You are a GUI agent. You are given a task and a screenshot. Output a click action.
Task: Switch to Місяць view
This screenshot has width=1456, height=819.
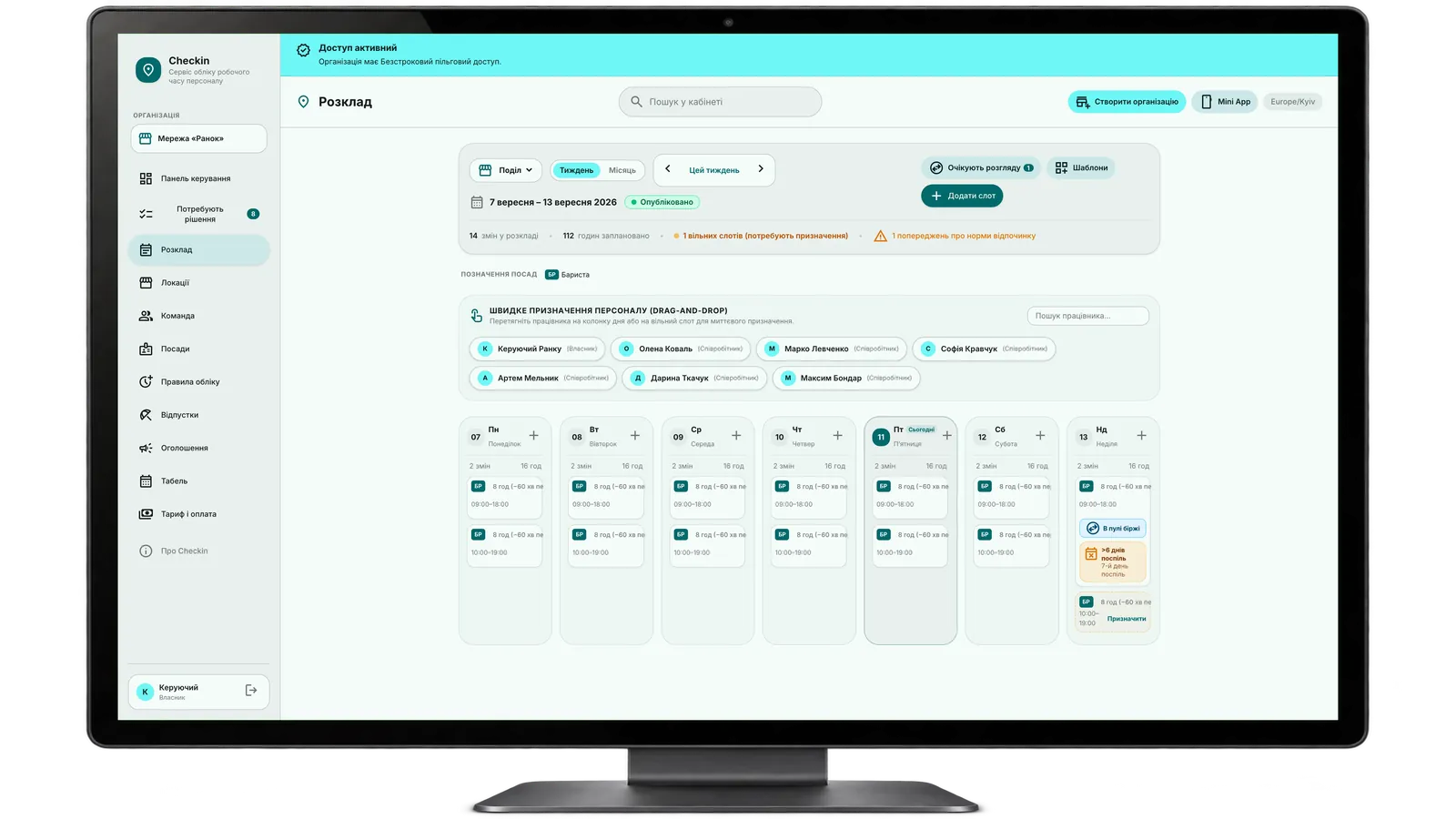622,170
